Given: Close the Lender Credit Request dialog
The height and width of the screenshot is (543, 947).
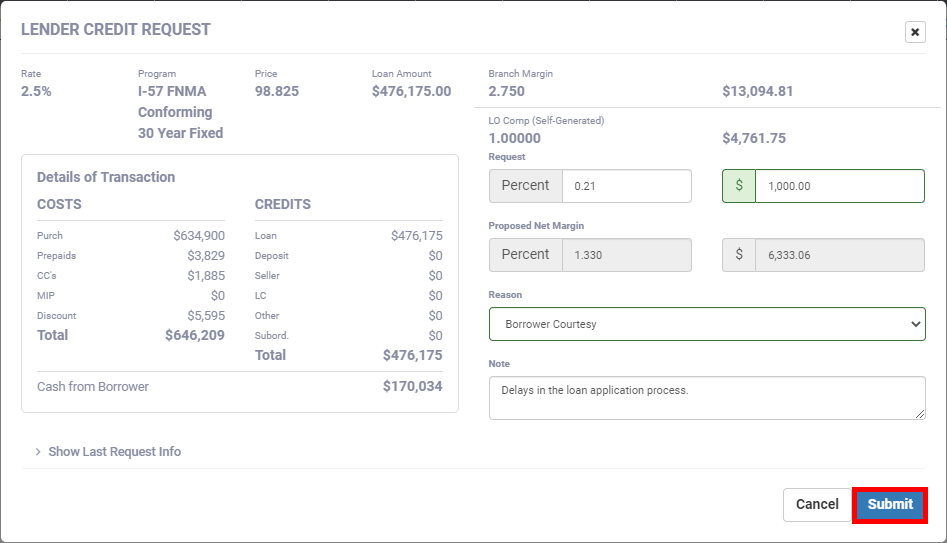Looking at the screenshot, I should click(x=915, y=32).
